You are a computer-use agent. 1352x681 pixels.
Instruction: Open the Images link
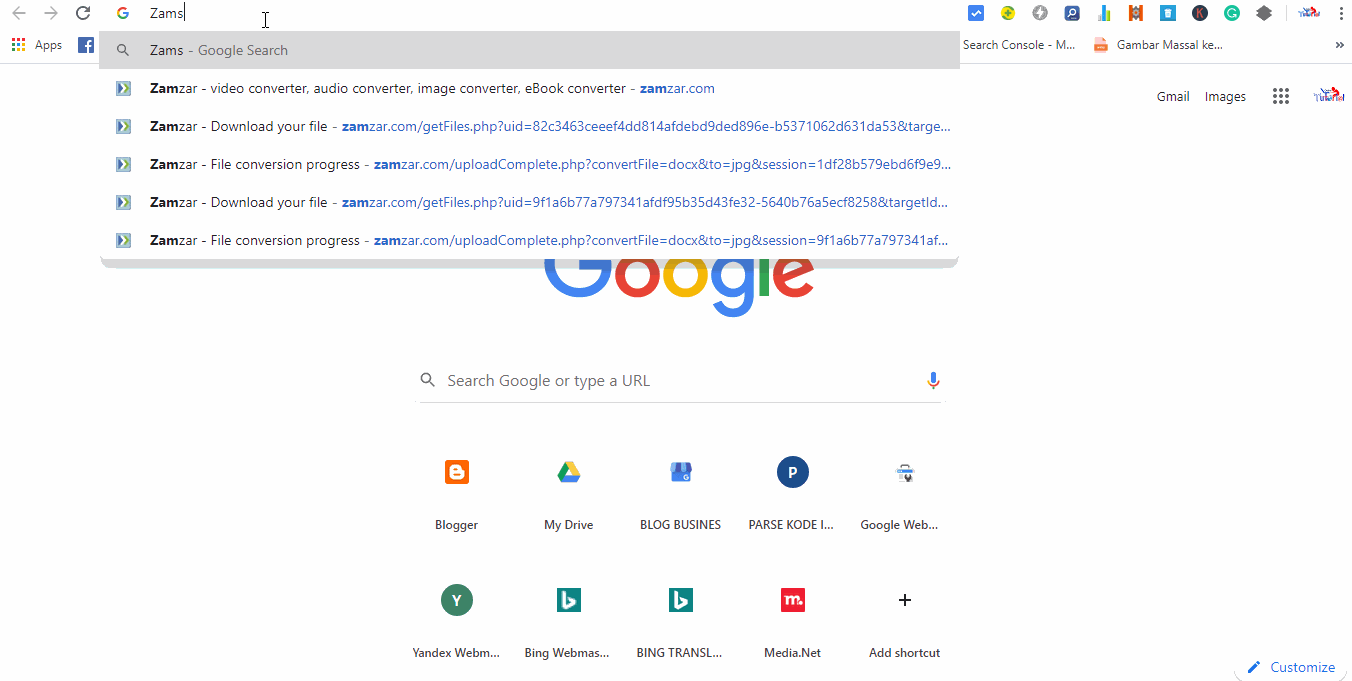pos(1225,97)
